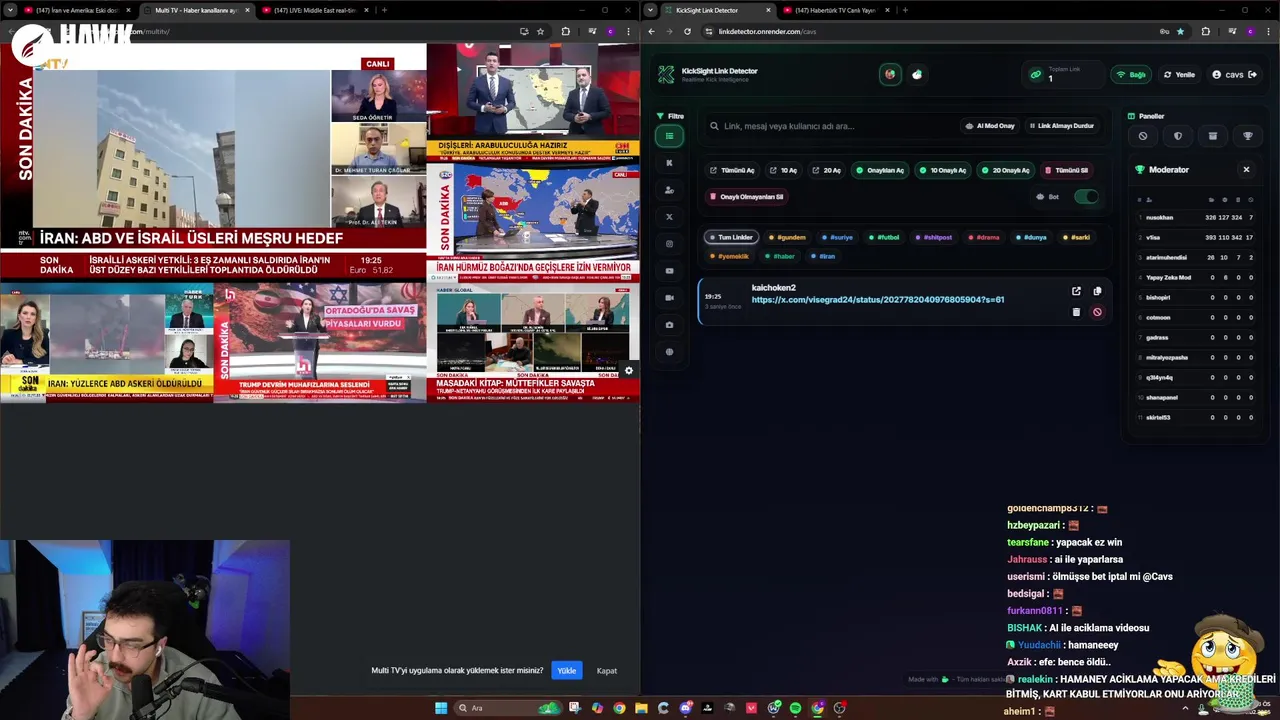The height and width of the screenshot is (720, 1280).
Task: Select the #haber tag chip
Action: pyautogui.click(x=779, y=256)
